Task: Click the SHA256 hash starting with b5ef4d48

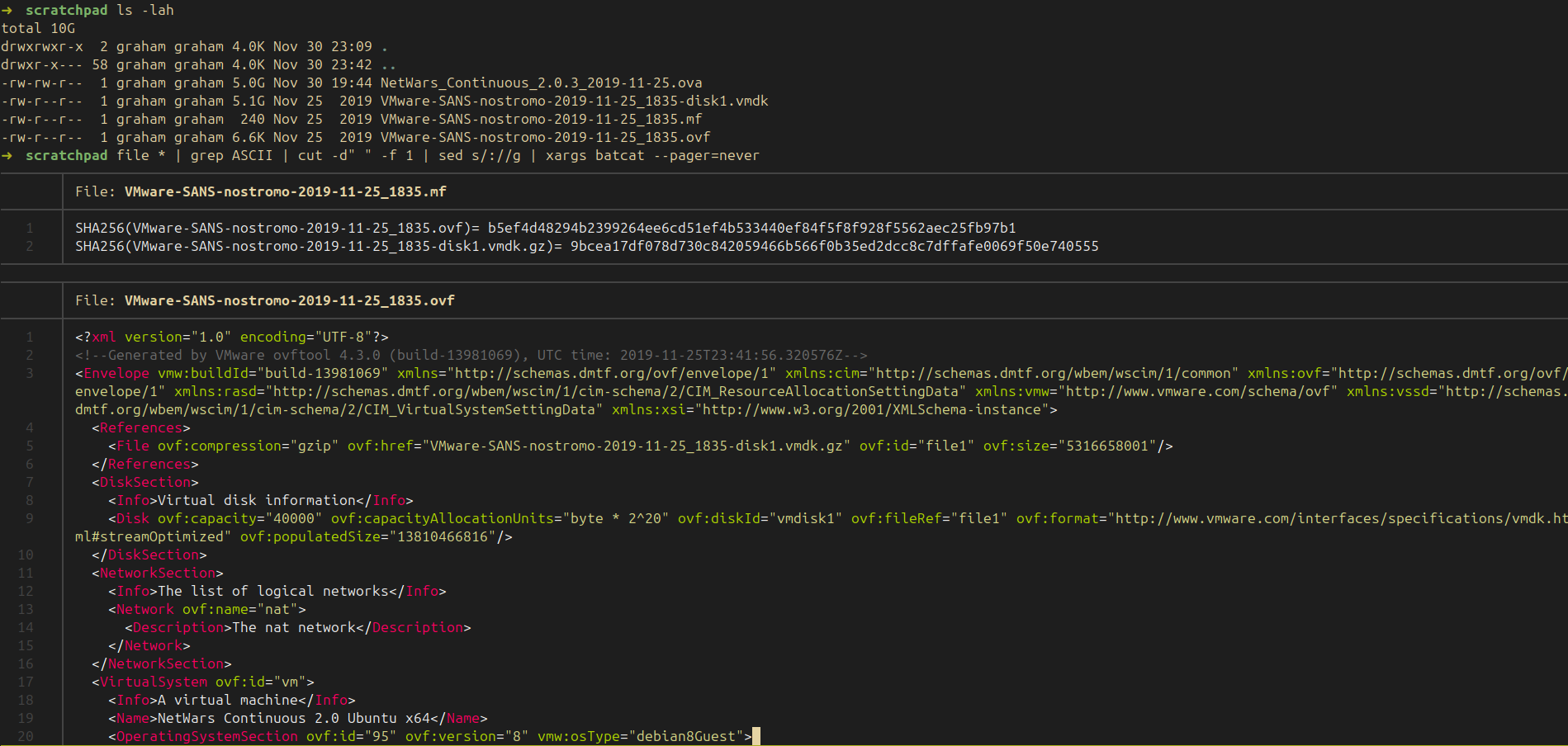Action: tap(751, 229)
